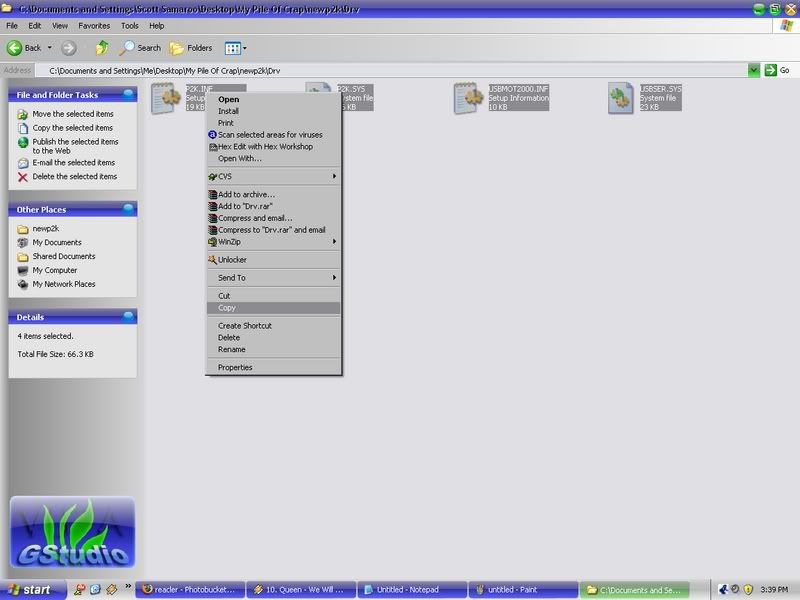Switch to Untitled - Notepad taskbar button
The width and height of the screenshot is (800, 600).
tap(412, 590)
